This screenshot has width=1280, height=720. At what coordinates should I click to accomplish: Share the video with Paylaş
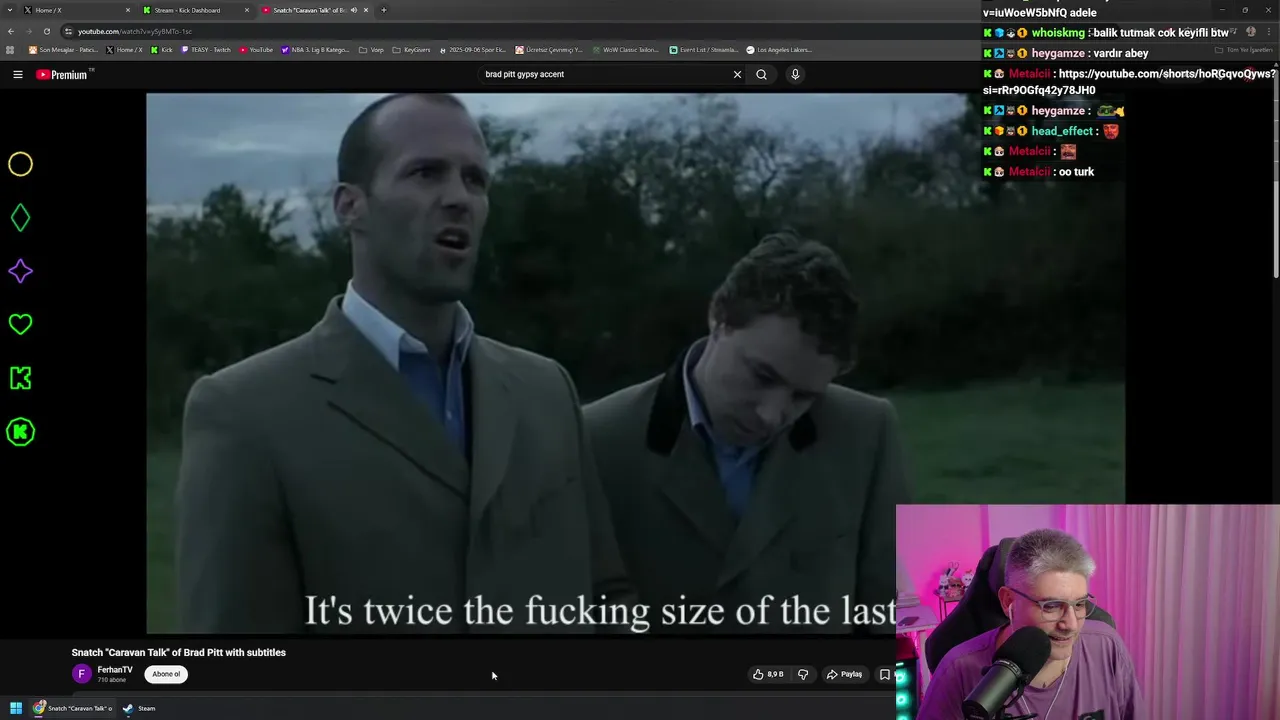click(x=844, y=674)
